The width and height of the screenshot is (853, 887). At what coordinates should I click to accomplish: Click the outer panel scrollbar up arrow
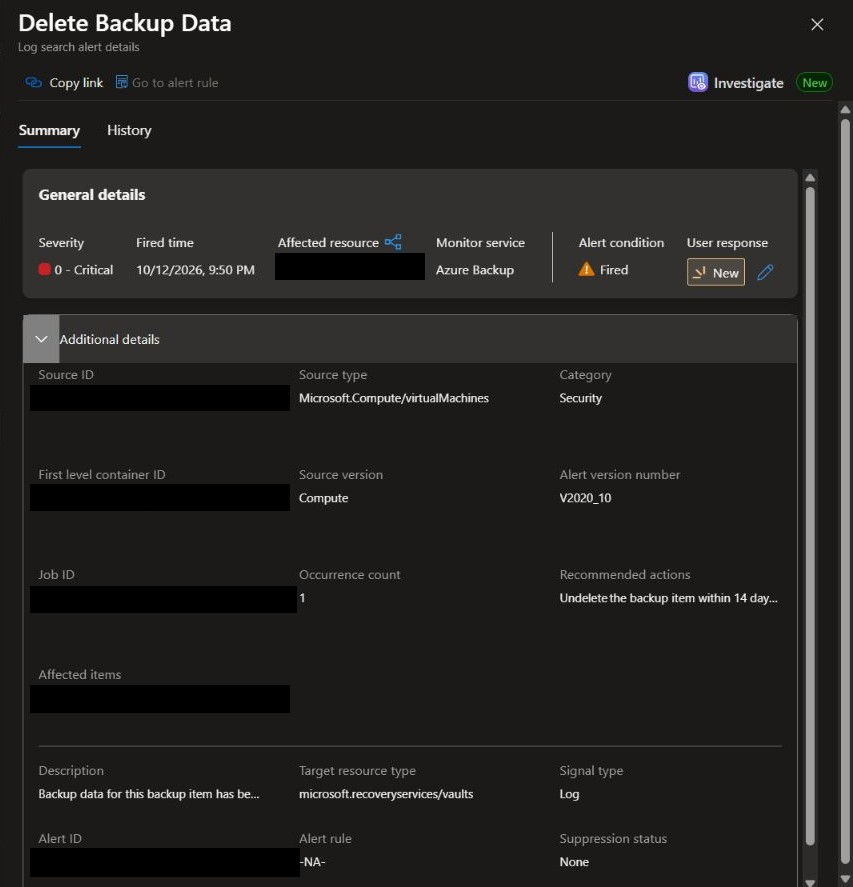(846, 109)
